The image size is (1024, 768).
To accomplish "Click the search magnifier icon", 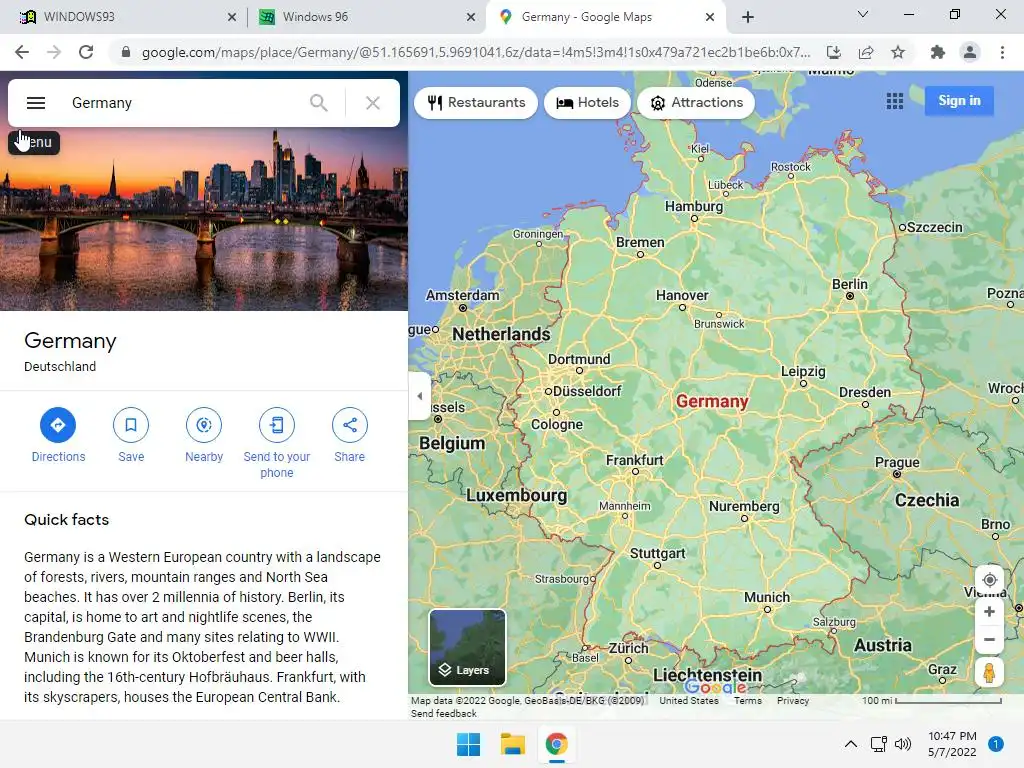I will coord(319,103).
